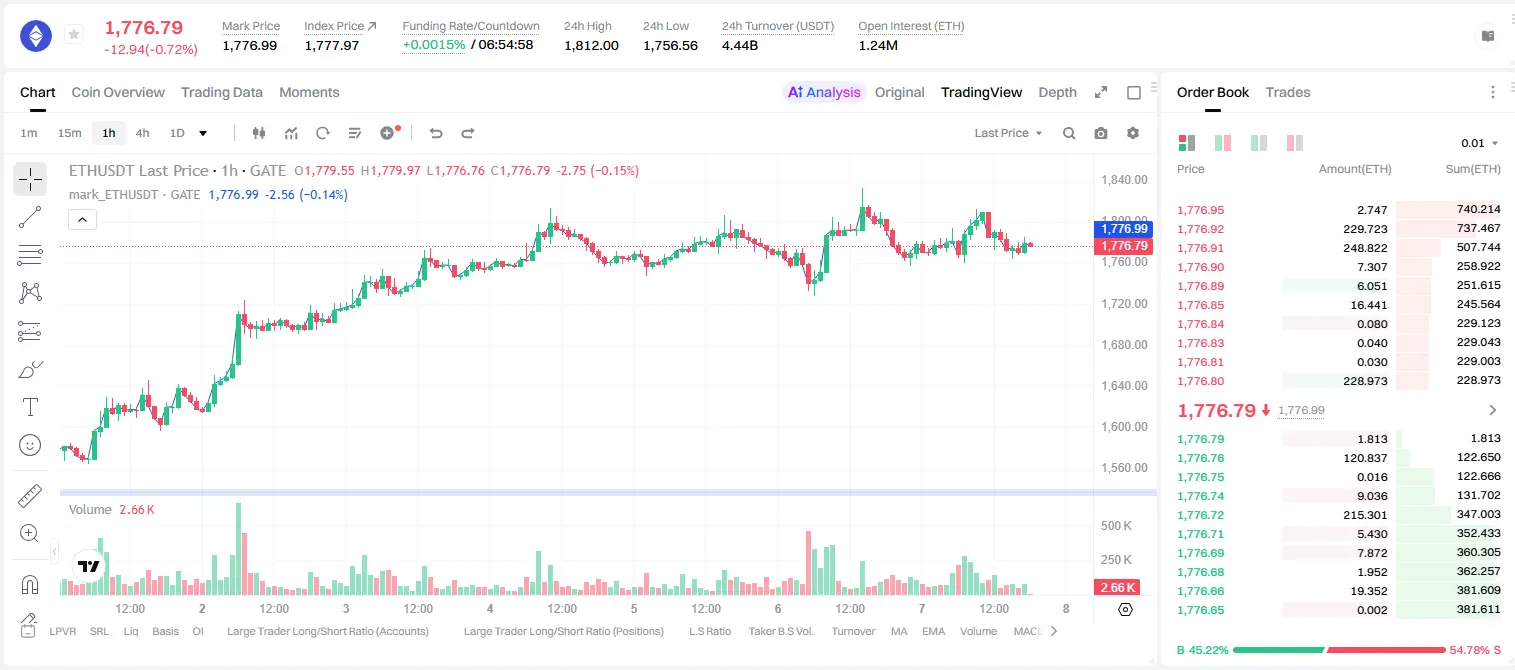Add ETH to favorites via star
This screenshot has width=1515, height=670.
pyautogui.click(x=74, y=35)
